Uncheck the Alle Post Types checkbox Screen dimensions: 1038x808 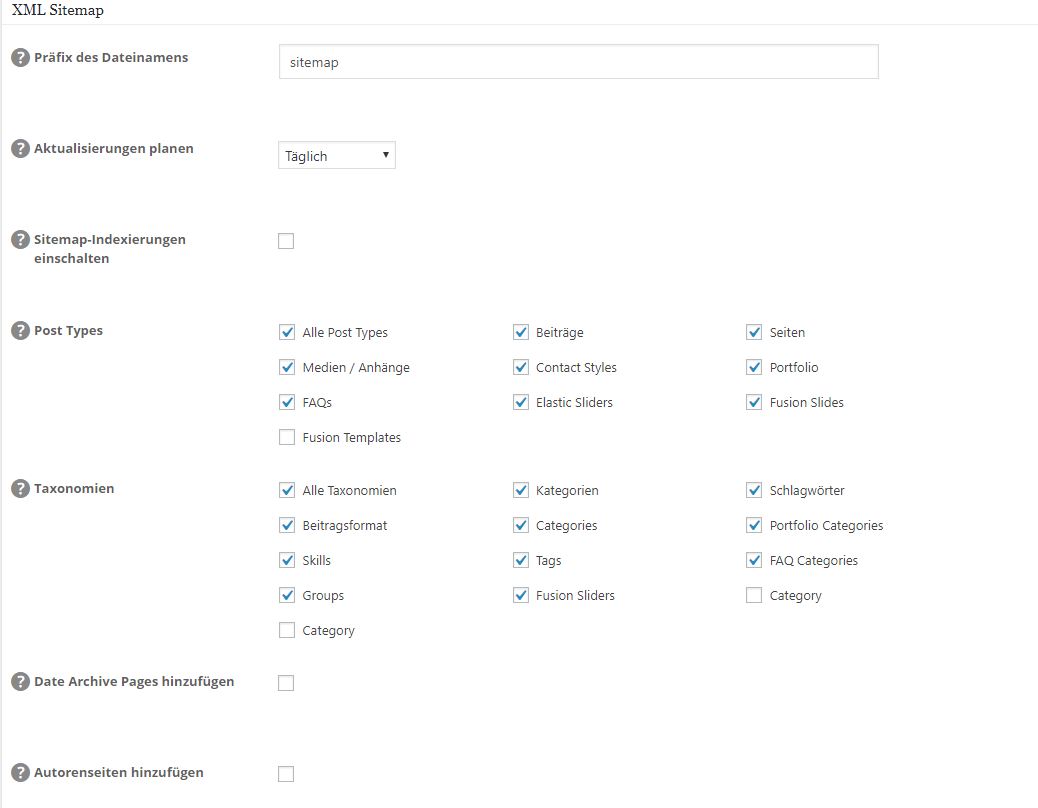click(x=287, y=332)
